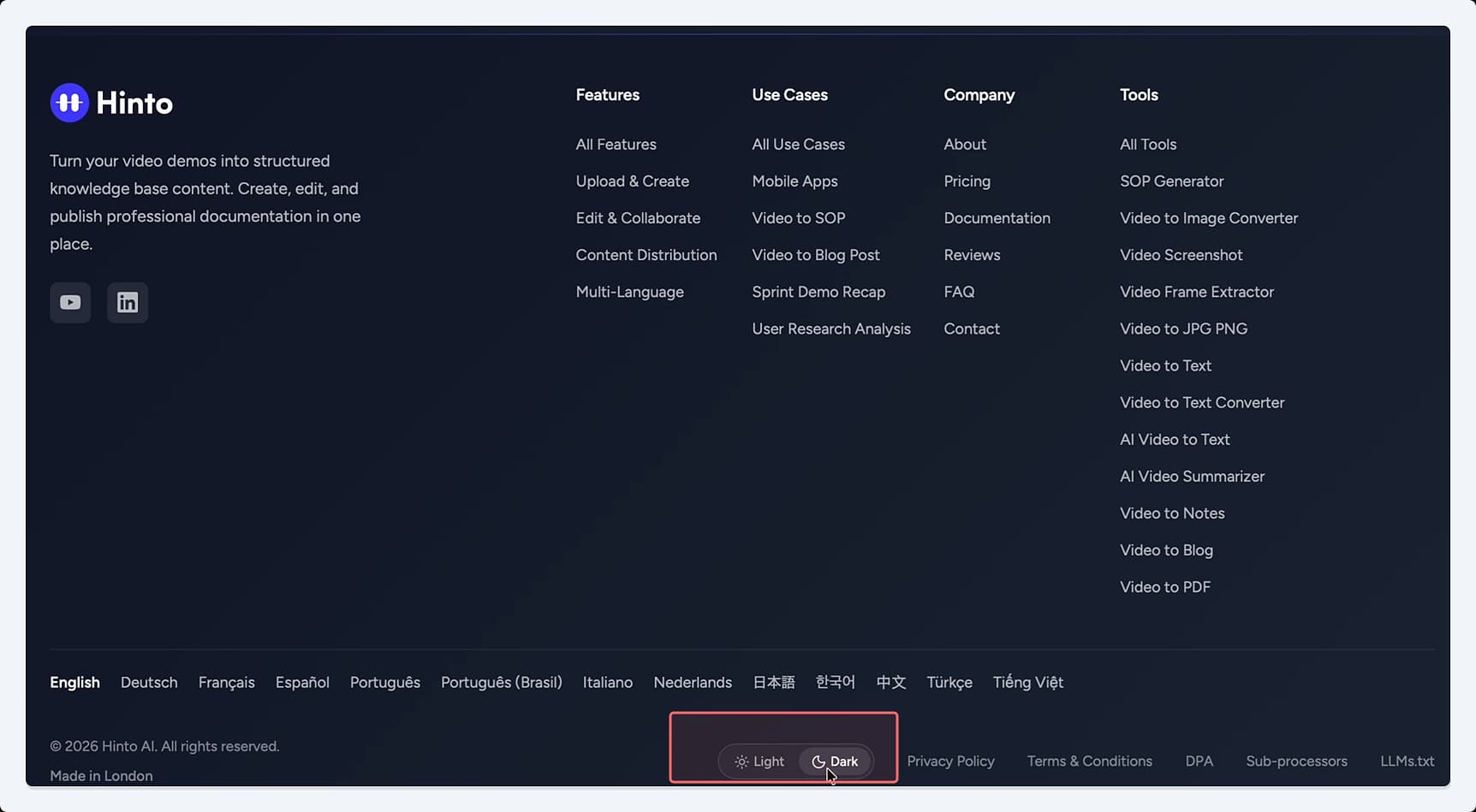The height and width of the screenshot is (812, 1476).
Task: Select English language
Action: [x=74, y=683]
